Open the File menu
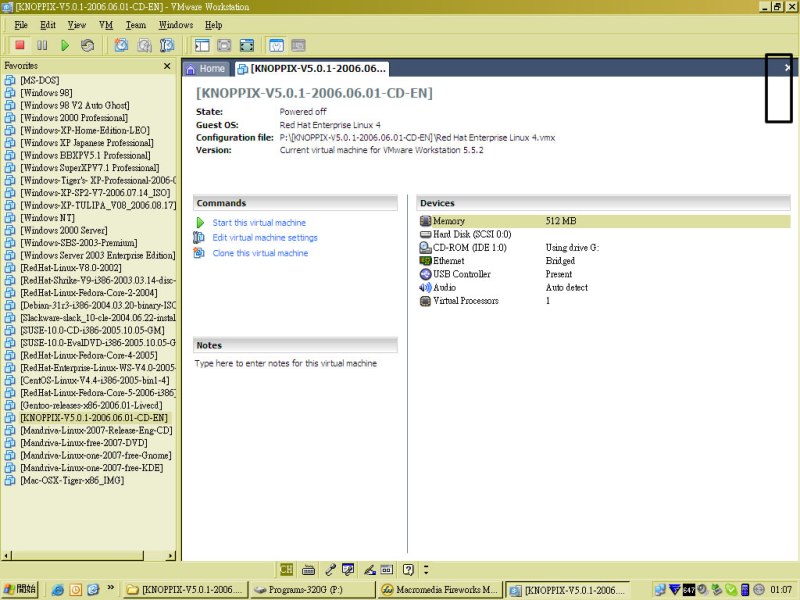Viewport: 800px width, 600px height. pos(21,25)
